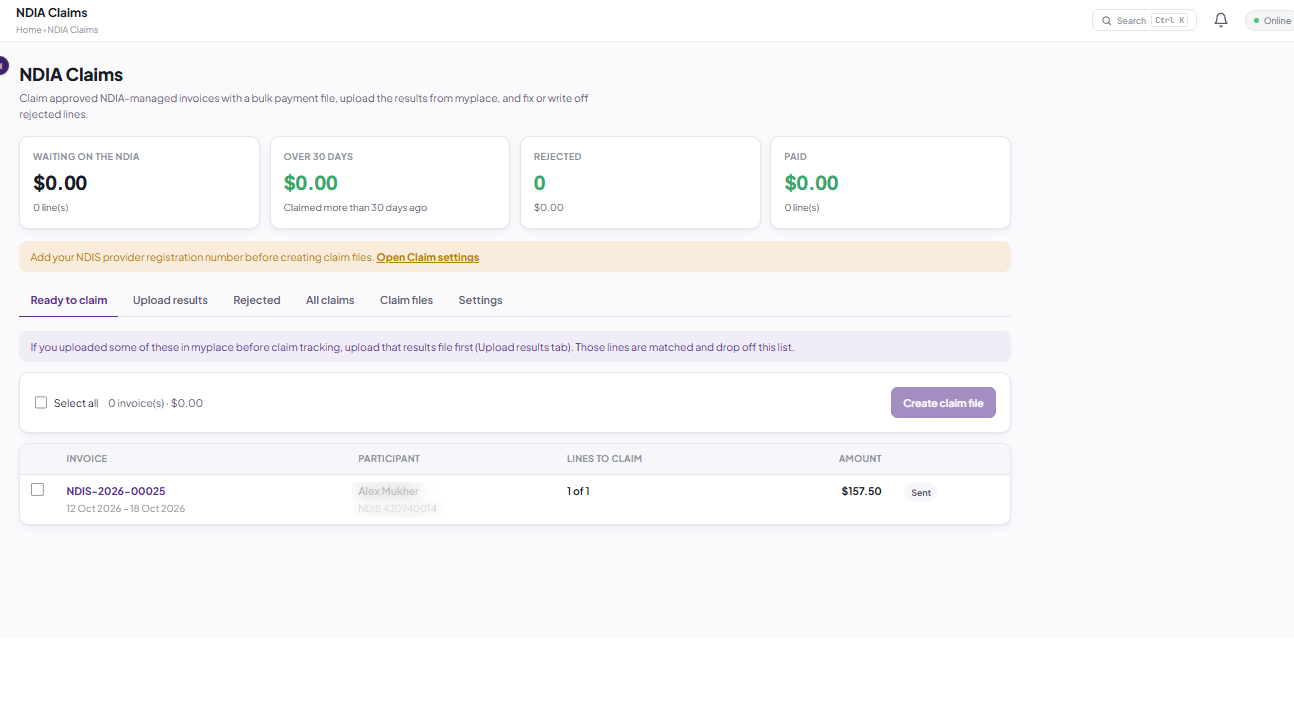The width and height of the screenshot is (1294, 725).
Task: Open the Claim files tab
Action: tap(406, 300)
